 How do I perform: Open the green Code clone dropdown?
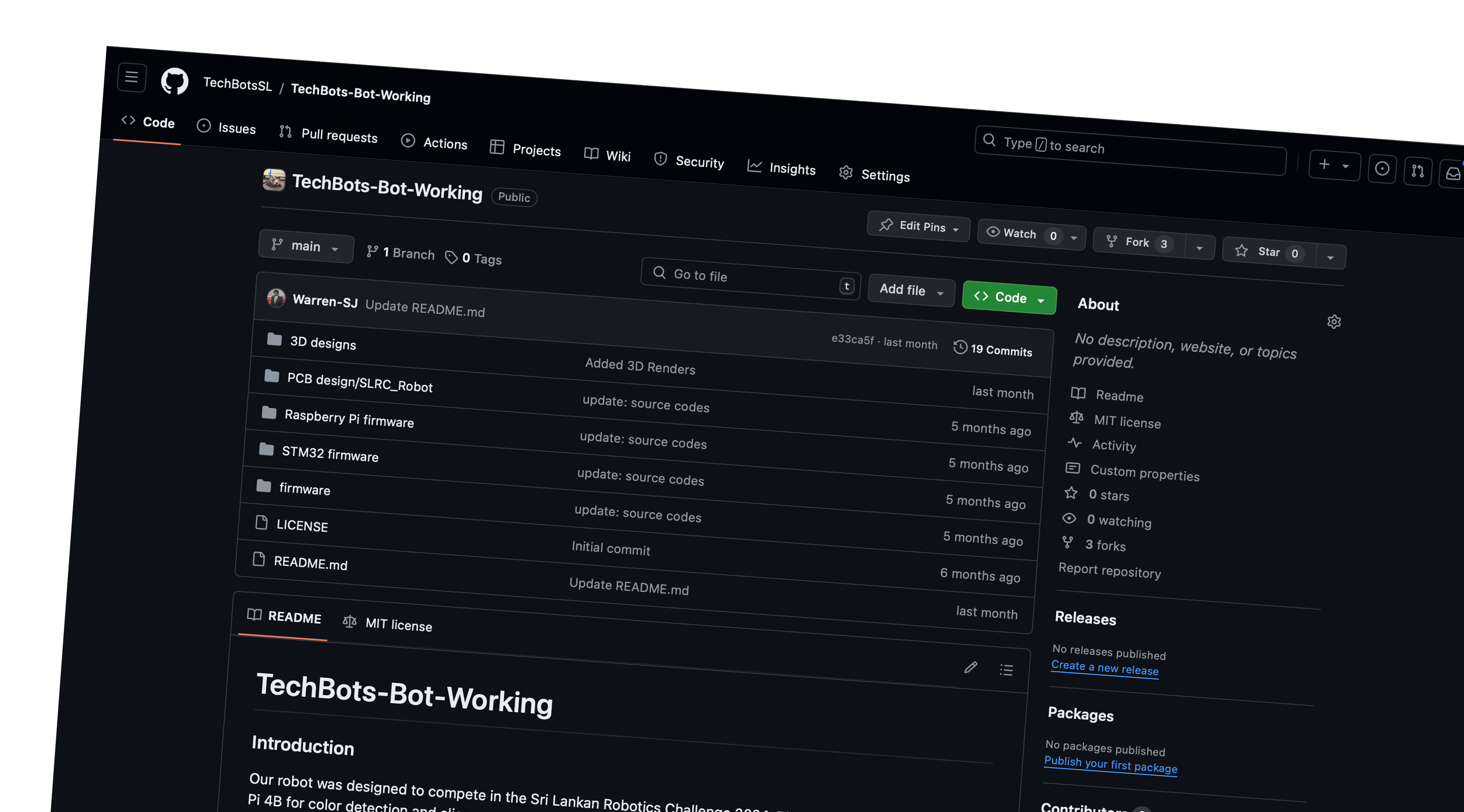pyautogui.click(x=1009, y=297)
